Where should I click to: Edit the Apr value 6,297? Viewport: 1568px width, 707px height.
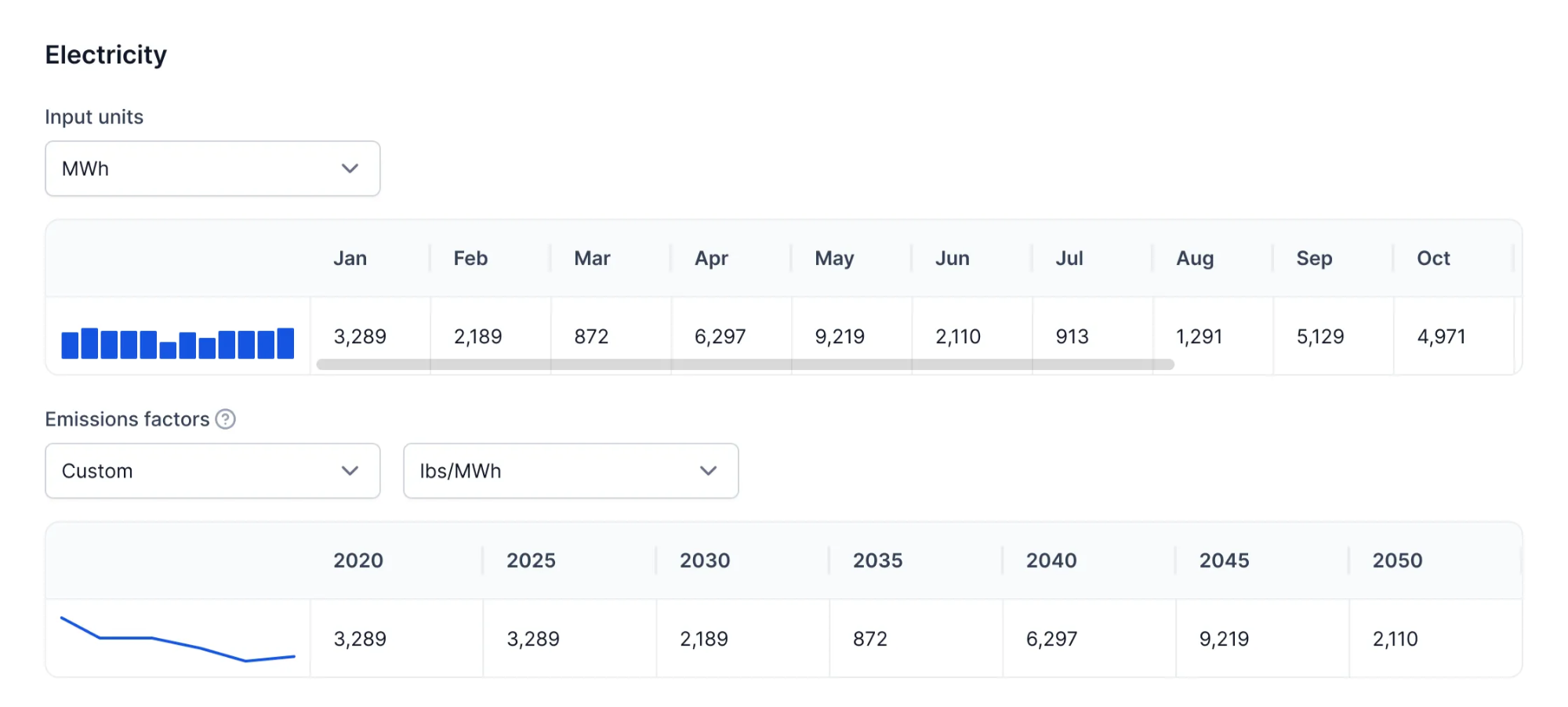[x=731, y=336]
